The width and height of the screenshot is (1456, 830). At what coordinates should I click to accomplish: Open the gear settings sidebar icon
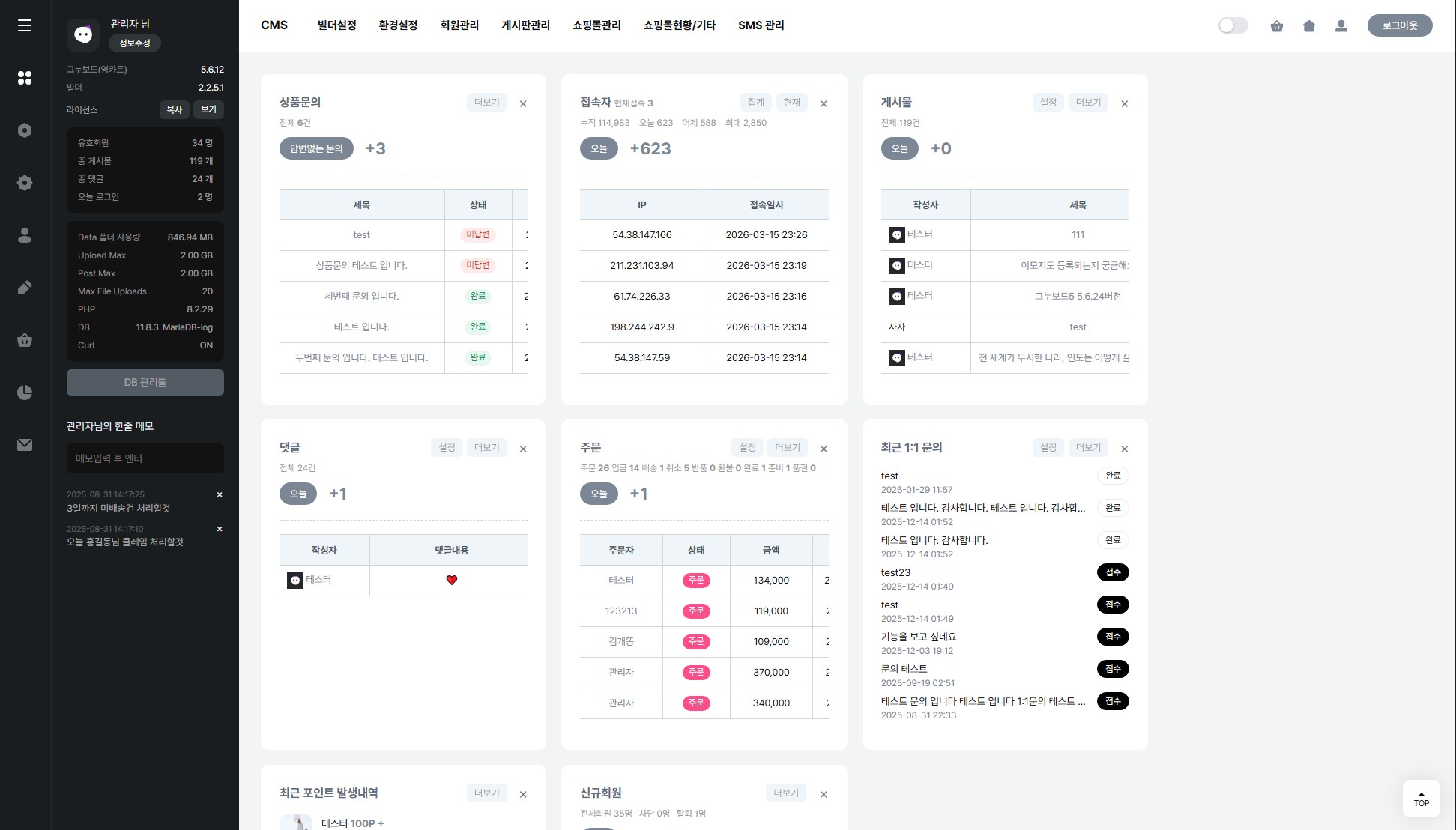click(x=25, y=183)
